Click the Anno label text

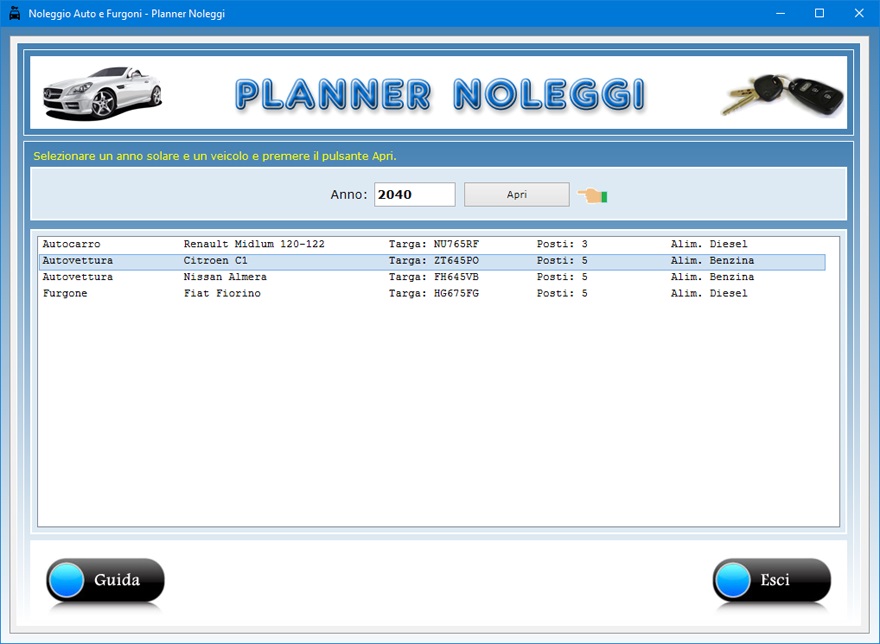coord(349,195)
